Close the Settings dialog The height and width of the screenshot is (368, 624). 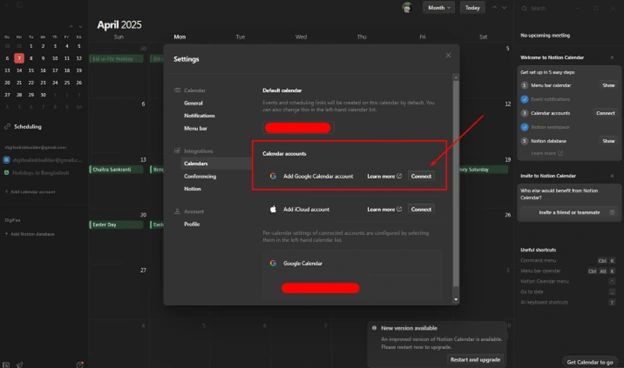pos(448,55)
